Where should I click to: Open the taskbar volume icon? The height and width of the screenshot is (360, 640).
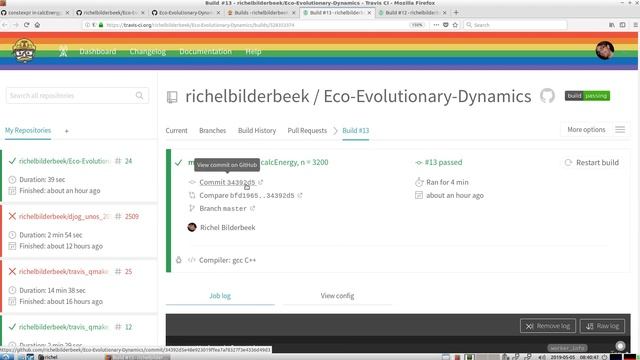coord(542,357)
